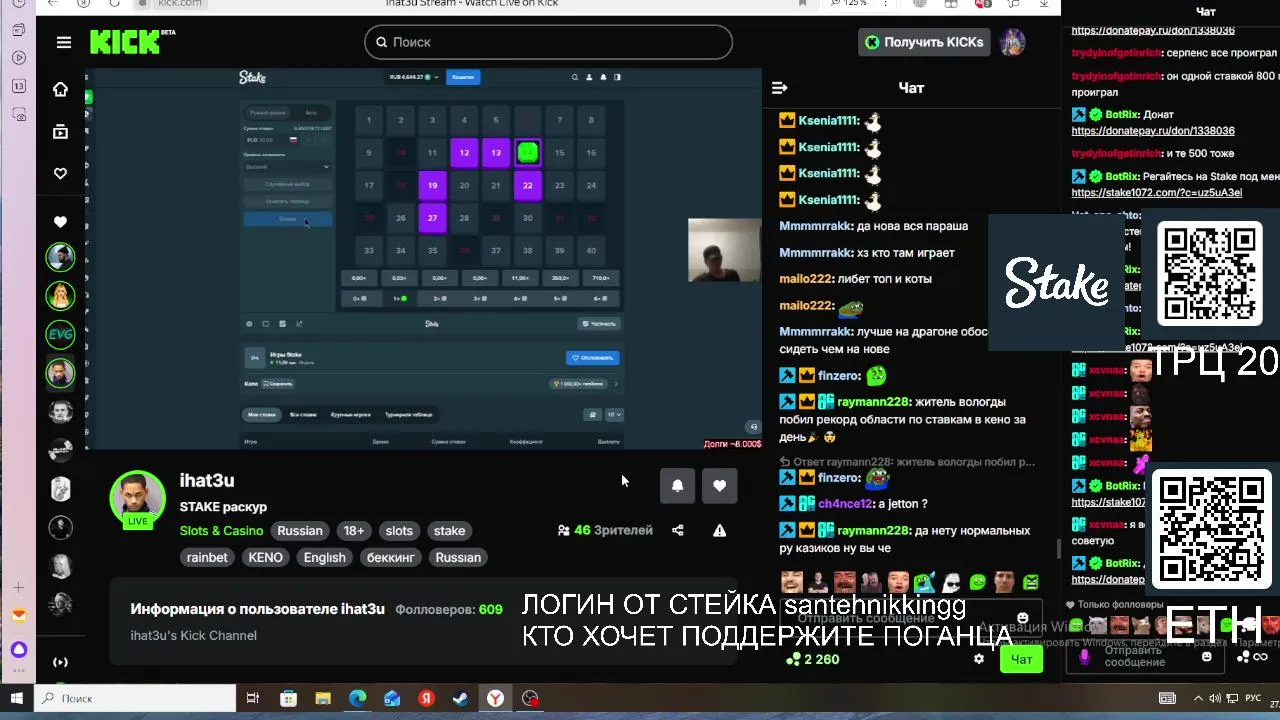Open Microsoft Store from taskbar
The image size is (1280, 720).
288,698
